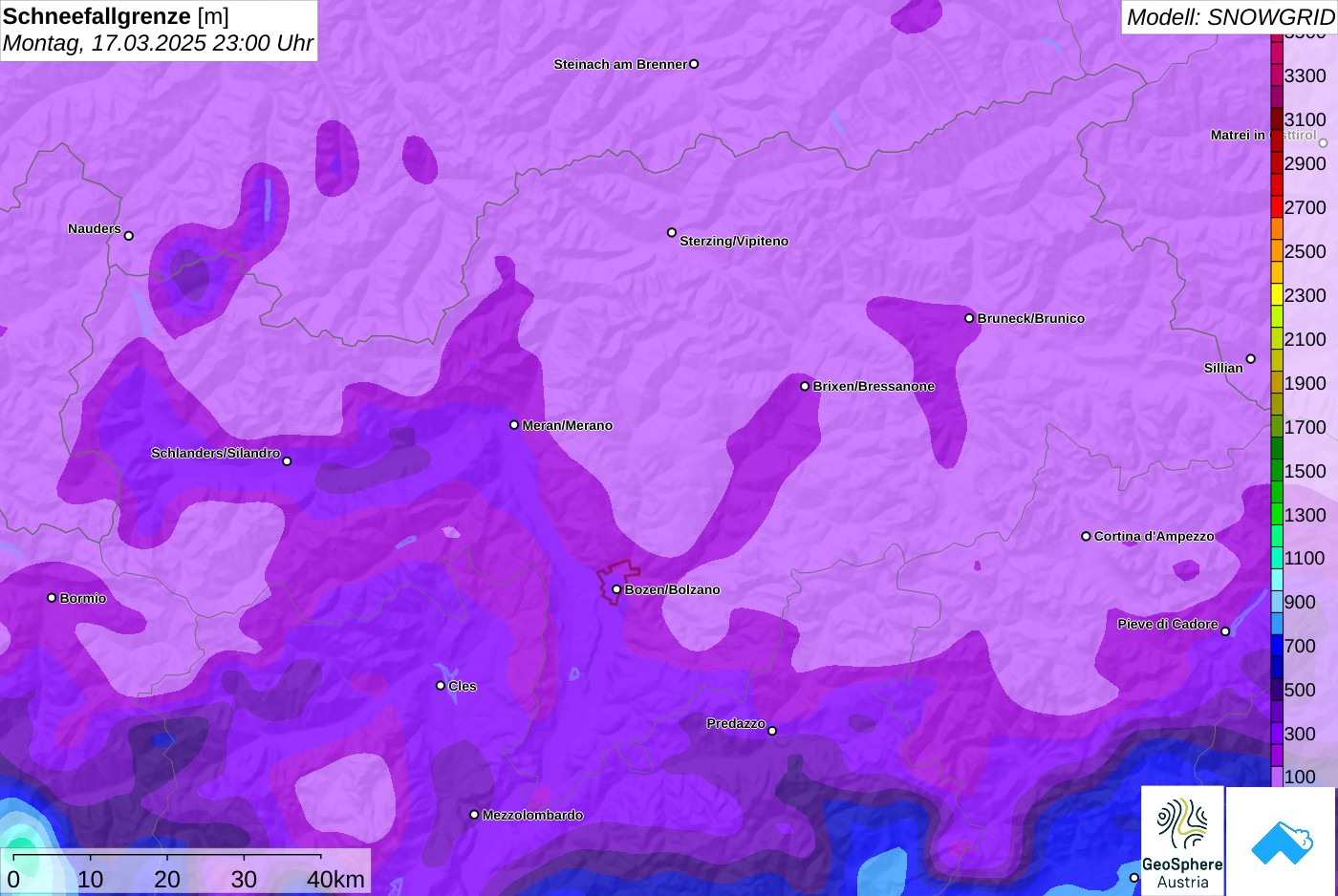The width and height of the screenshot is (1338, 896).
Task: Click the GeoSphere Austria logo
Action: (1182, 842)
